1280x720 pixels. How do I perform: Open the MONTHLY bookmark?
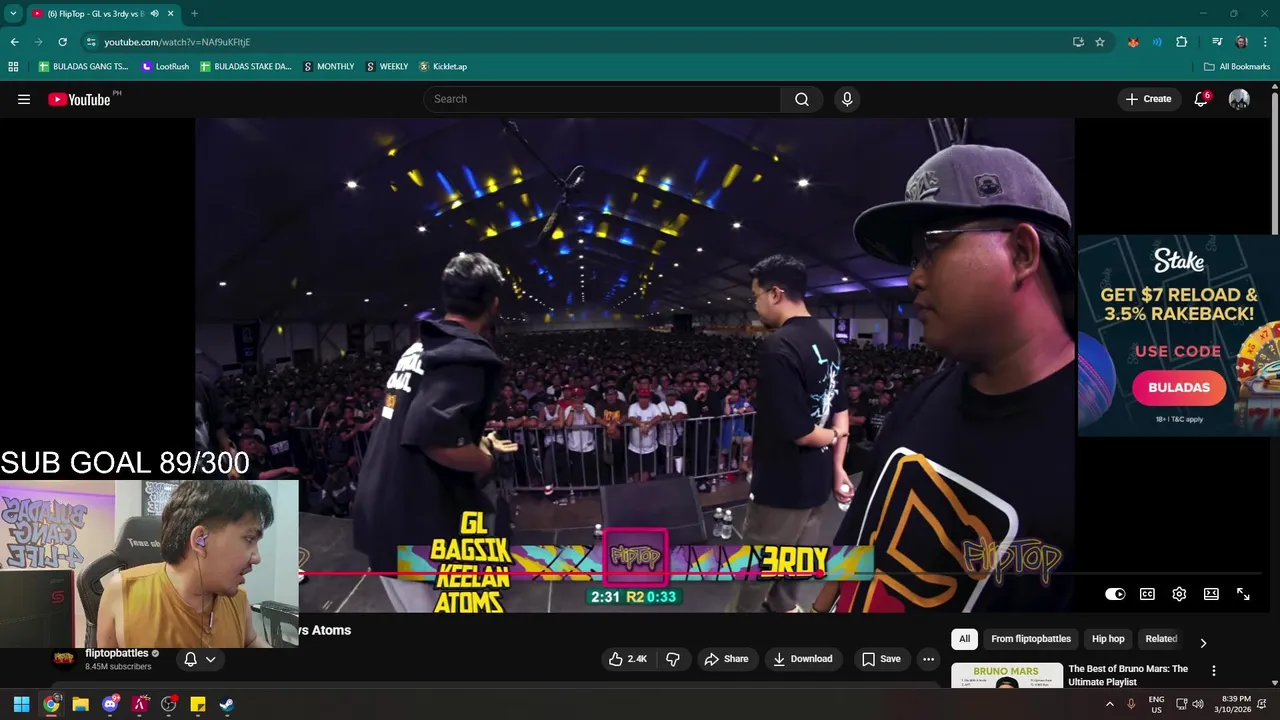click(x=328, y=66)
